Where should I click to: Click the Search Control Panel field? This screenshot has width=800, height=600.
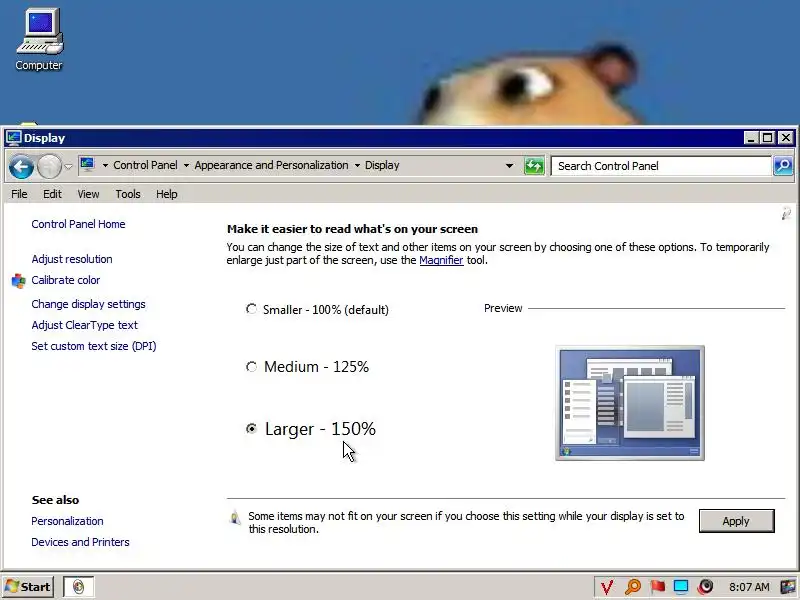661,166
